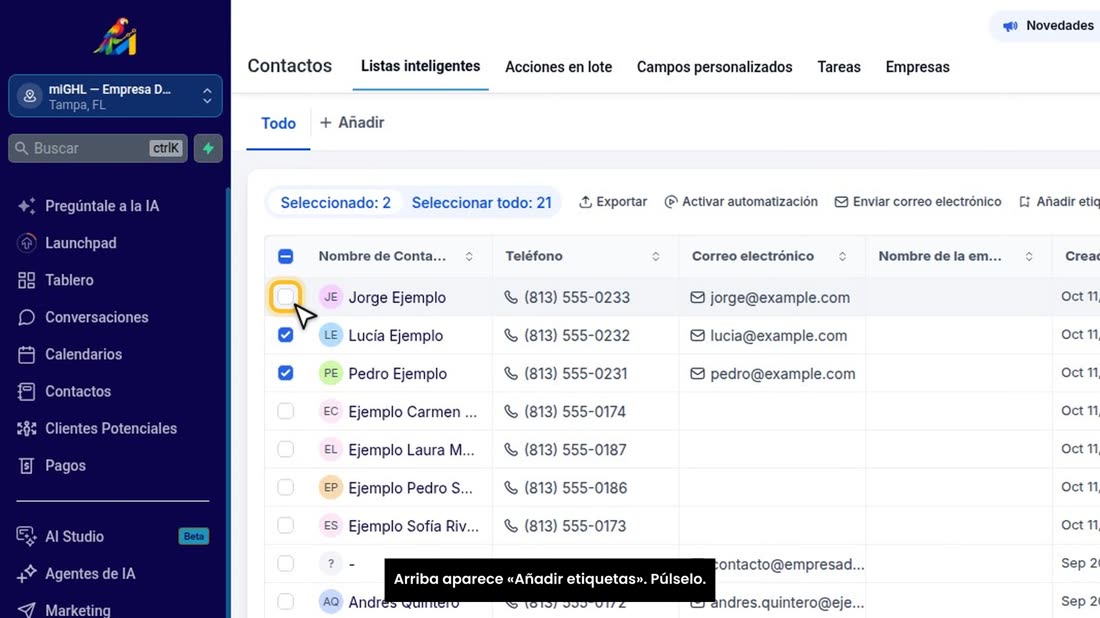Viewport: 1100px width, 618px height.
Task: Click the Añadir etiquetas tag icon
Action: coord(1025,202)
